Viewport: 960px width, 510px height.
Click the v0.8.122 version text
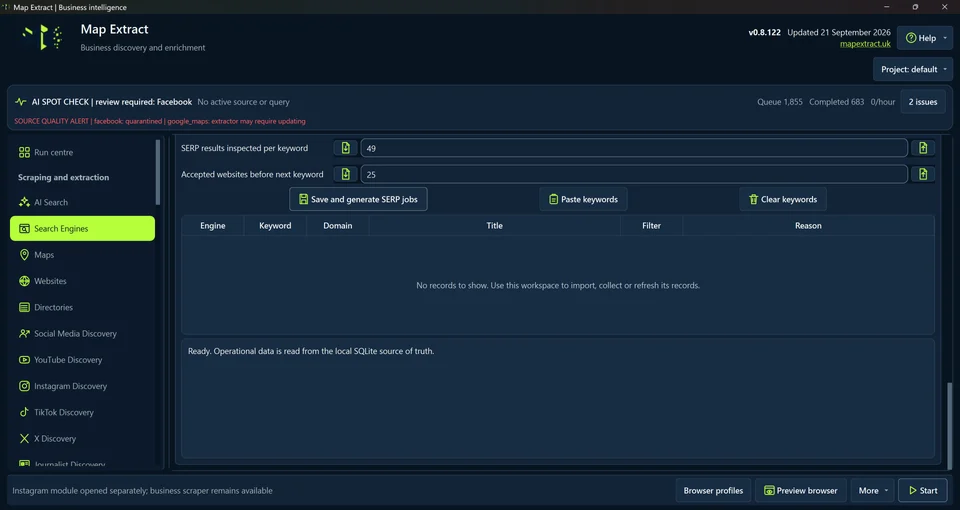click(x=764, y=32)
